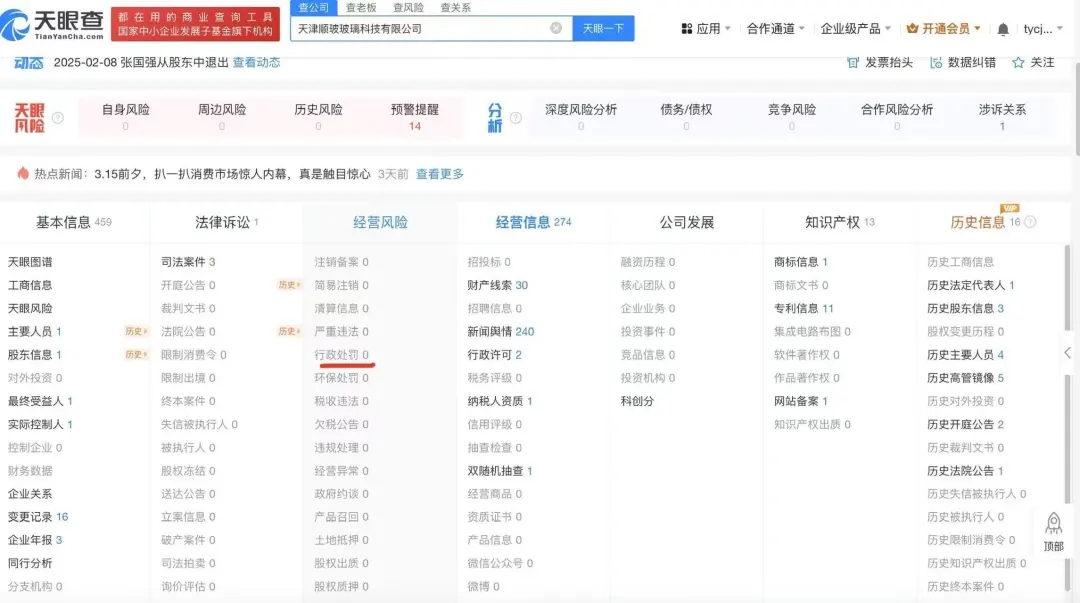Select the 查老板 search tab
1080x603 pixels.
361,8
